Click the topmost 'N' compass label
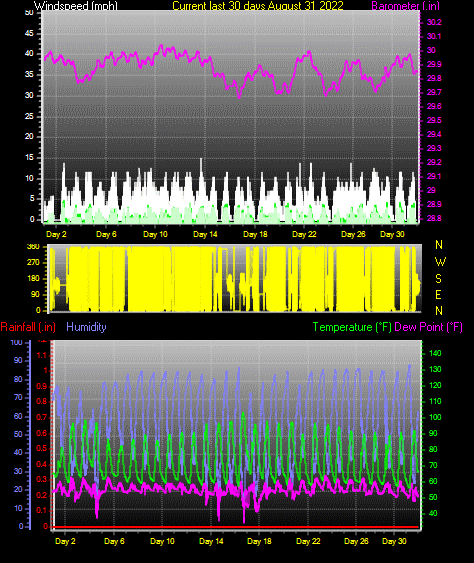 (439, 245)
